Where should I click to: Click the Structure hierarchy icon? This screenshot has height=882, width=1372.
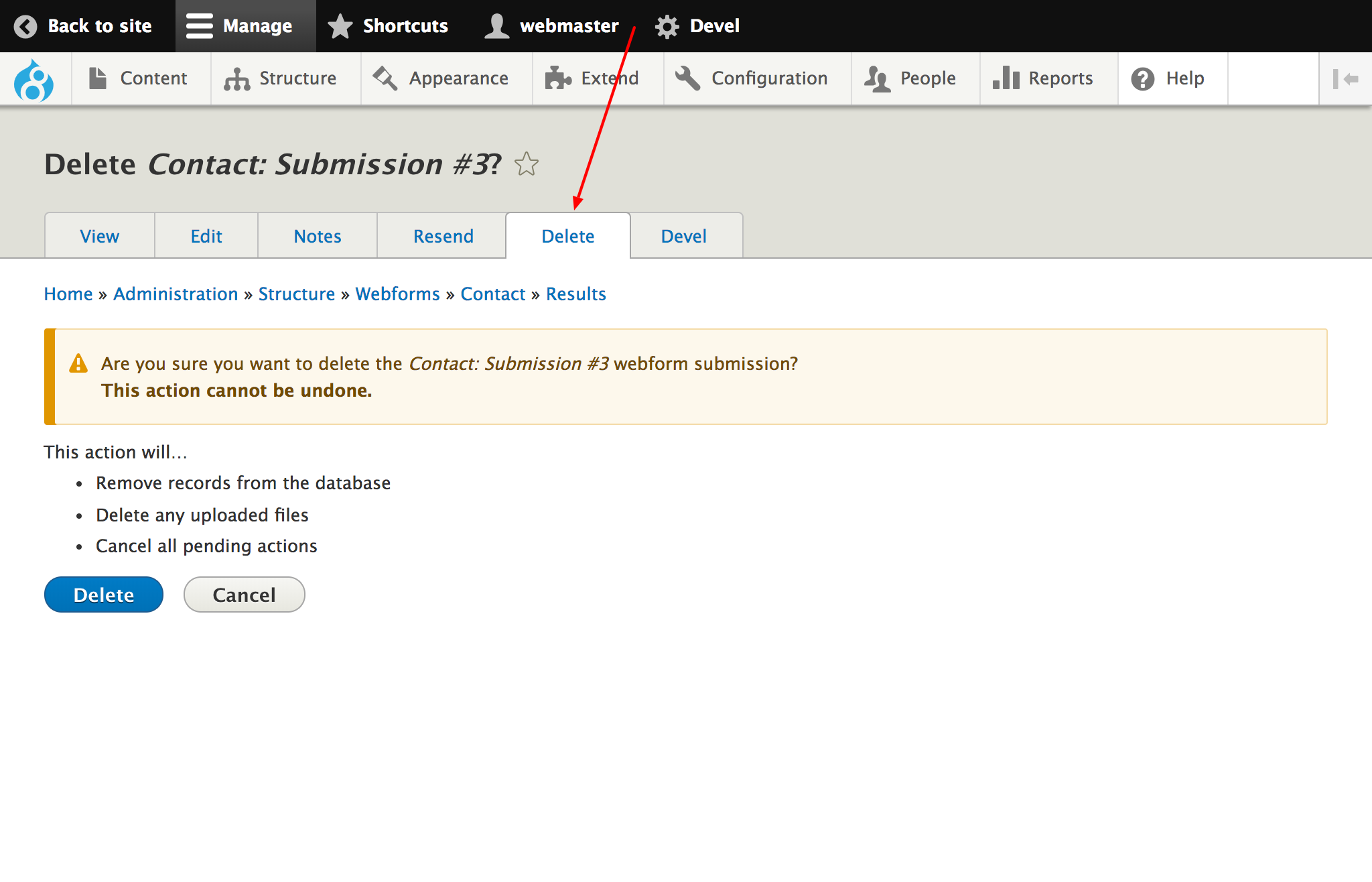[236, 78]
